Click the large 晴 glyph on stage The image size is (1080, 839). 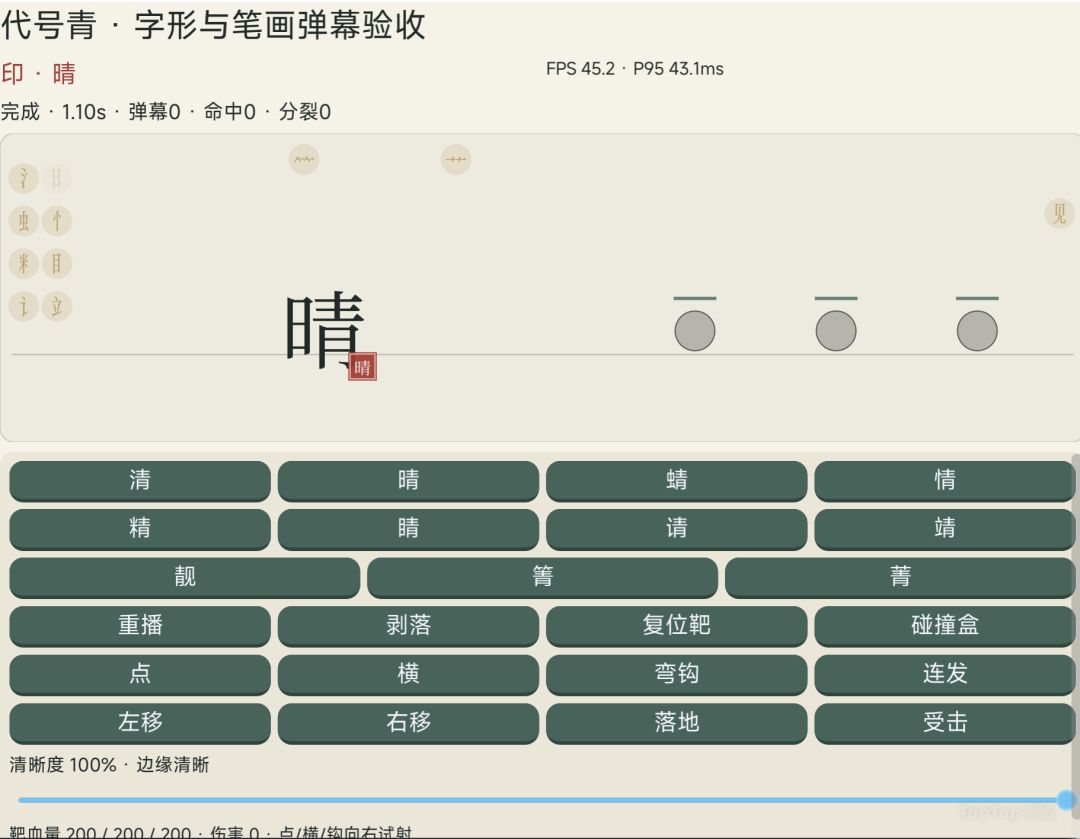coord(324,329)
